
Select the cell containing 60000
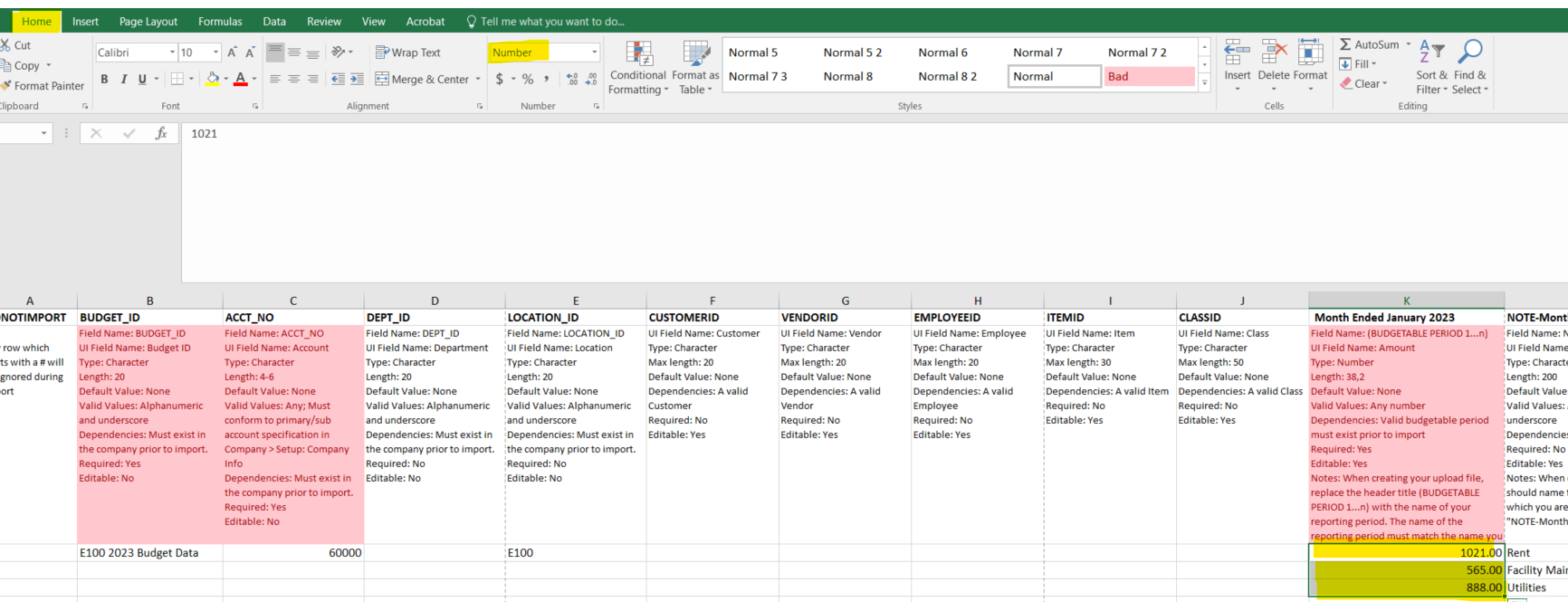coord(293,553)
